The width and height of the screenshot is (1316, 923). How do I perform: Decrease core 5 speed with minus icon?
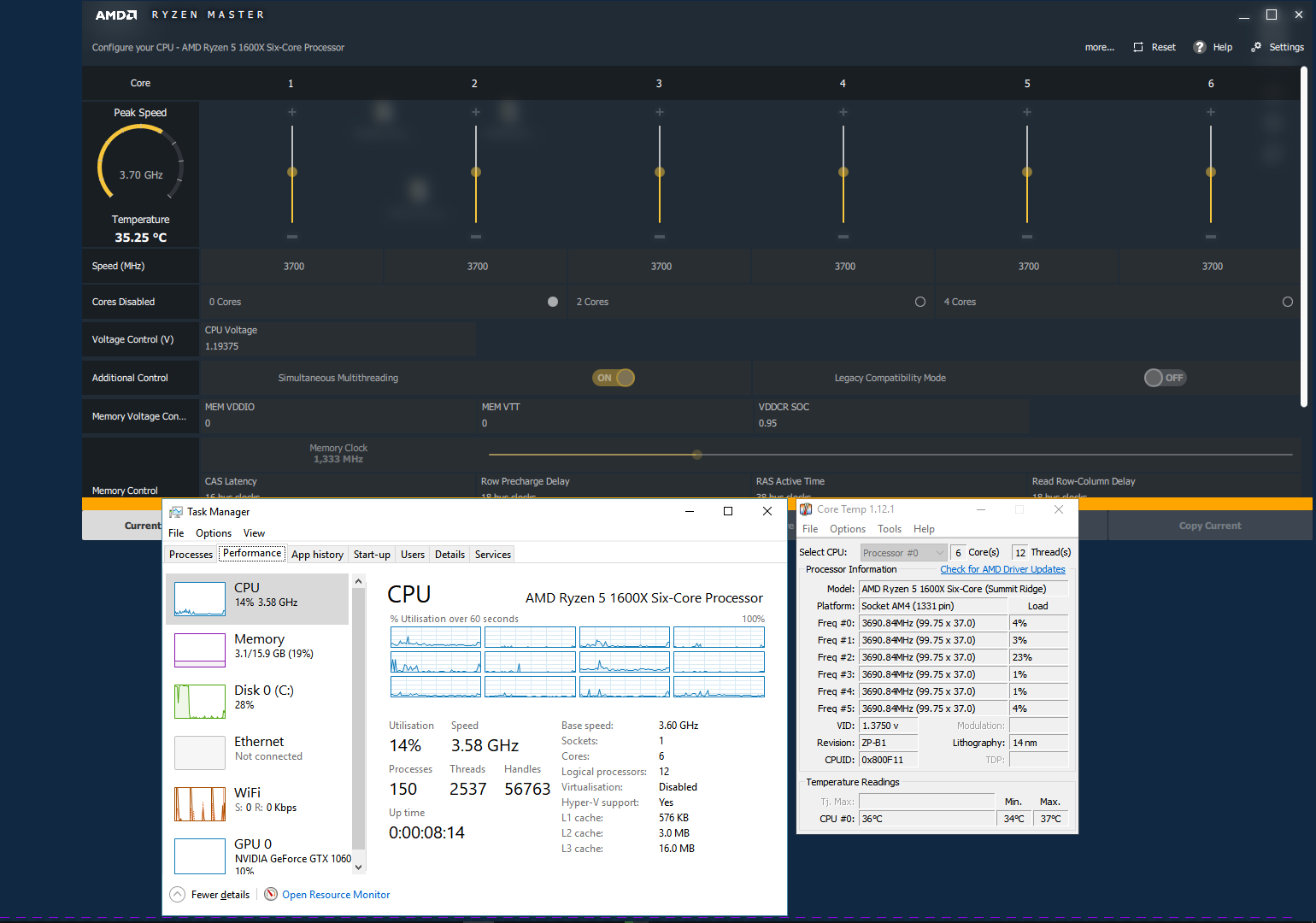(1027, 237)
